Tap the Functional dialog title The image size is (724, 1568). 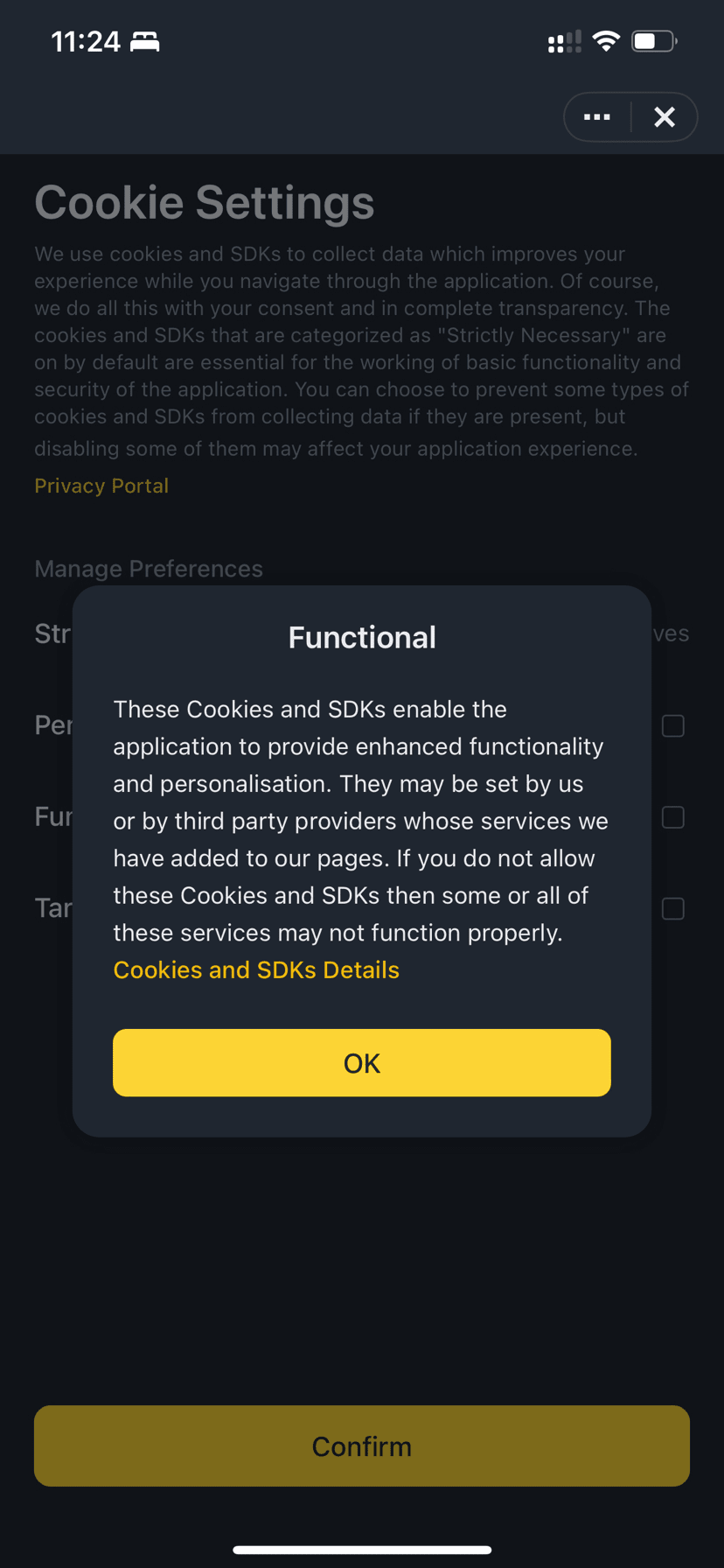(x=362, y=637)
